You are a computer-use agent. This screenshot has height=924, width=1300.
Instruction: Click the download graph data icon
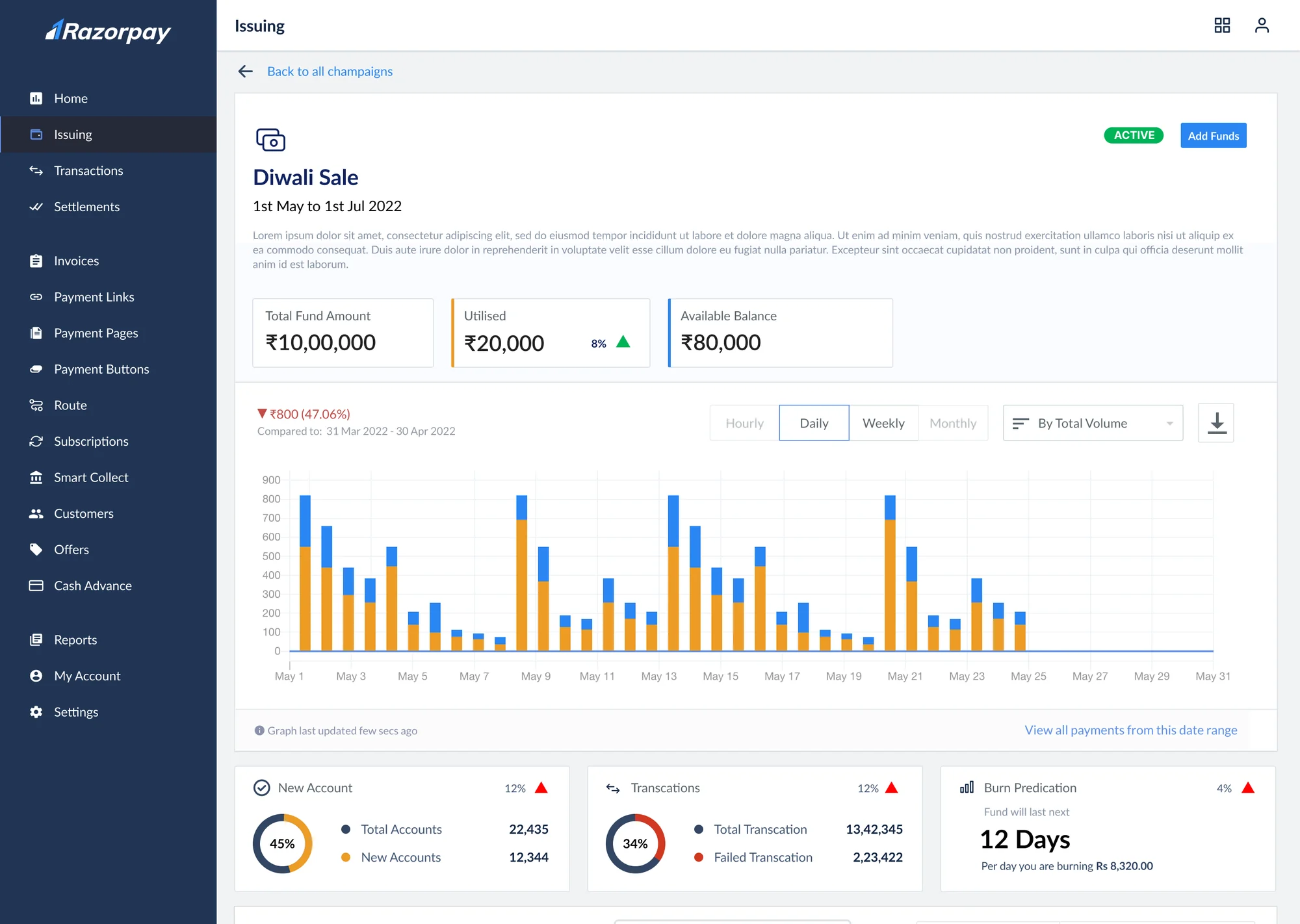coord(1216,423)
